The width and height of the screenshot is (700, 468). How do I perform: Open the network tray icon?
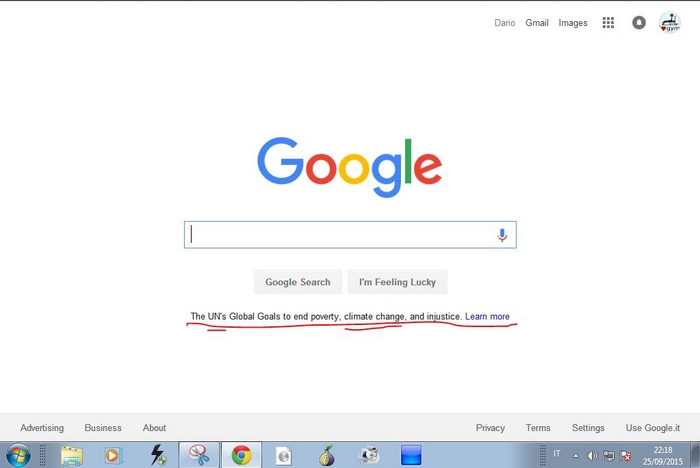coord(608,456)
